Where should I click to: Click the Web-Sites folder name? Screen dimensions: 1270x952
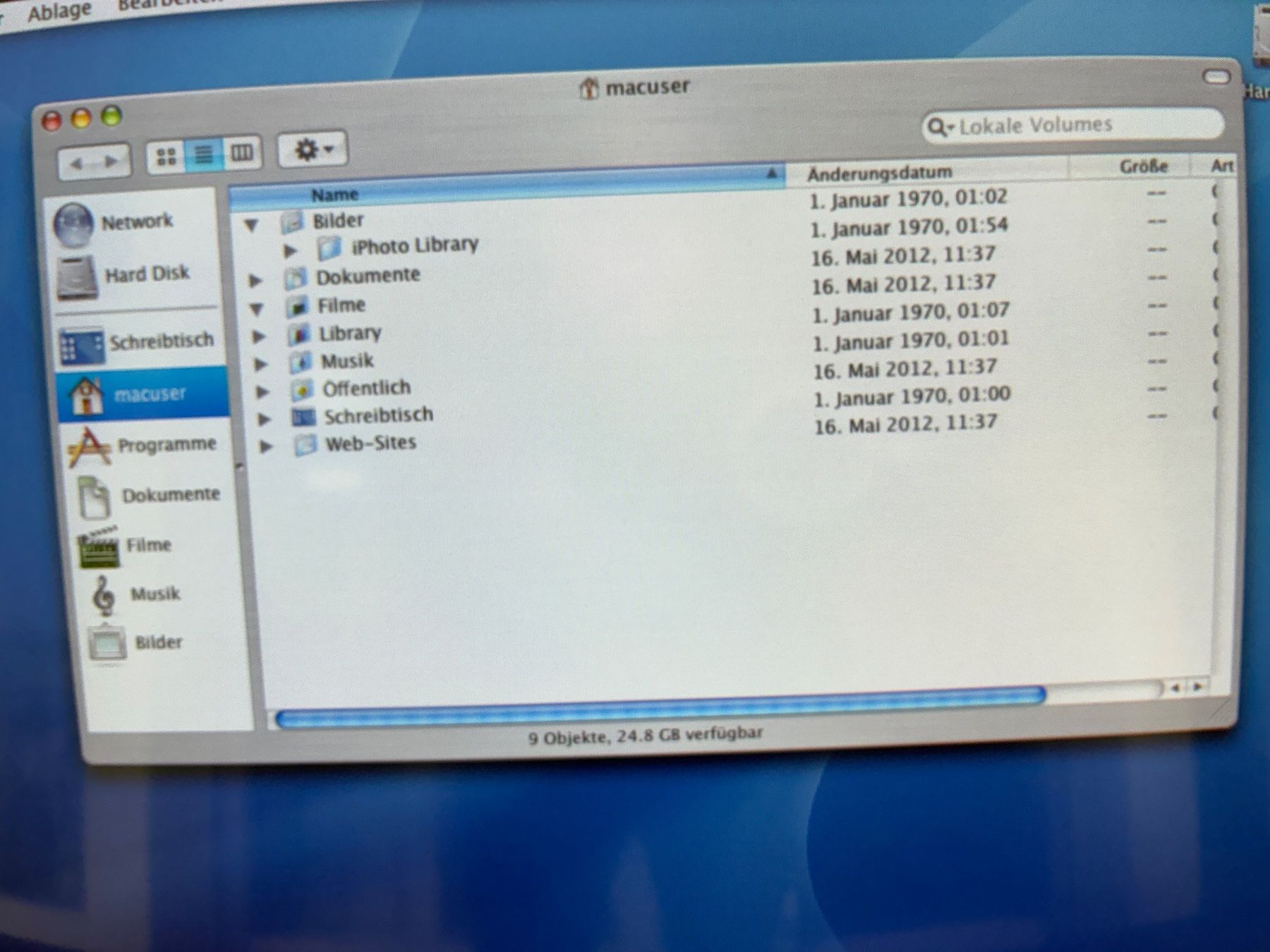pos(370,444)
